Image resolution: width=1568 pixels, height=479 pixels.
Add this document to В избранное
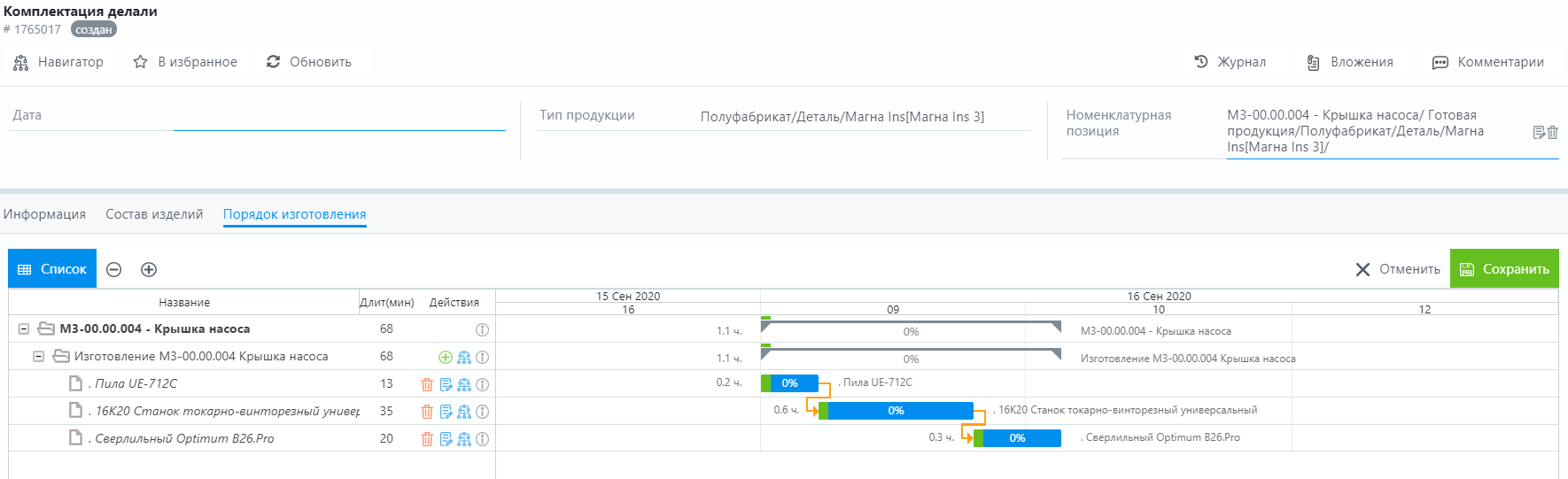(185, 62)
